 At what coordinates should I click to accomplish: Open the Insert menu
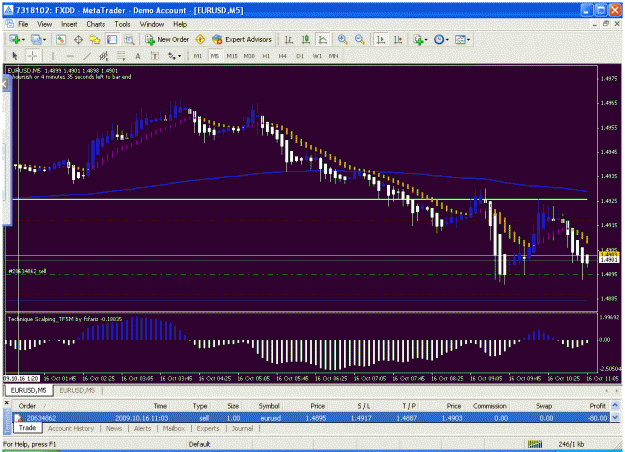tap(69, 24)
